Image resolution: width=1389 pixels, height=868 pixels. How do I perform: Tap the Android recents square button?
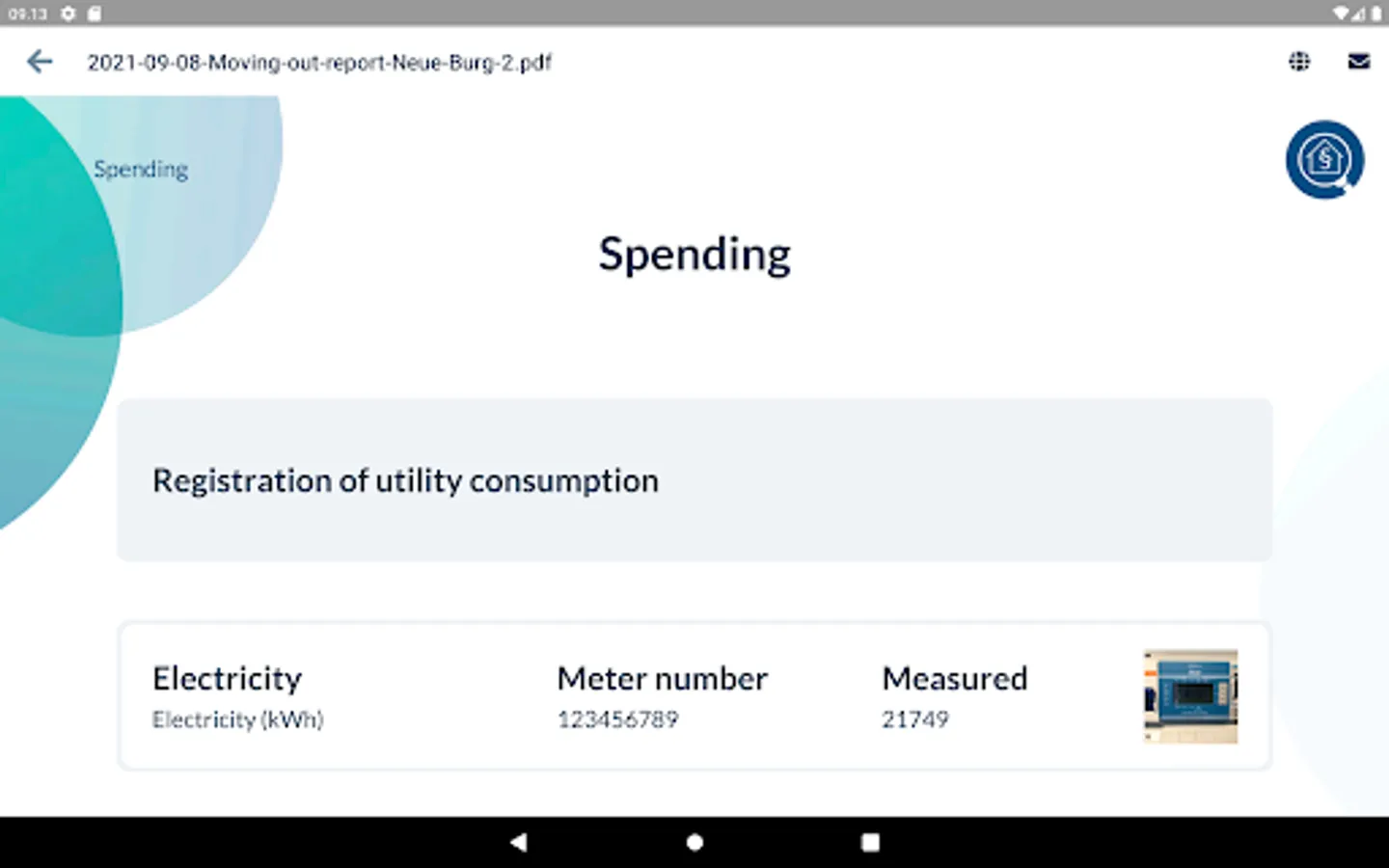coord(870,842)
